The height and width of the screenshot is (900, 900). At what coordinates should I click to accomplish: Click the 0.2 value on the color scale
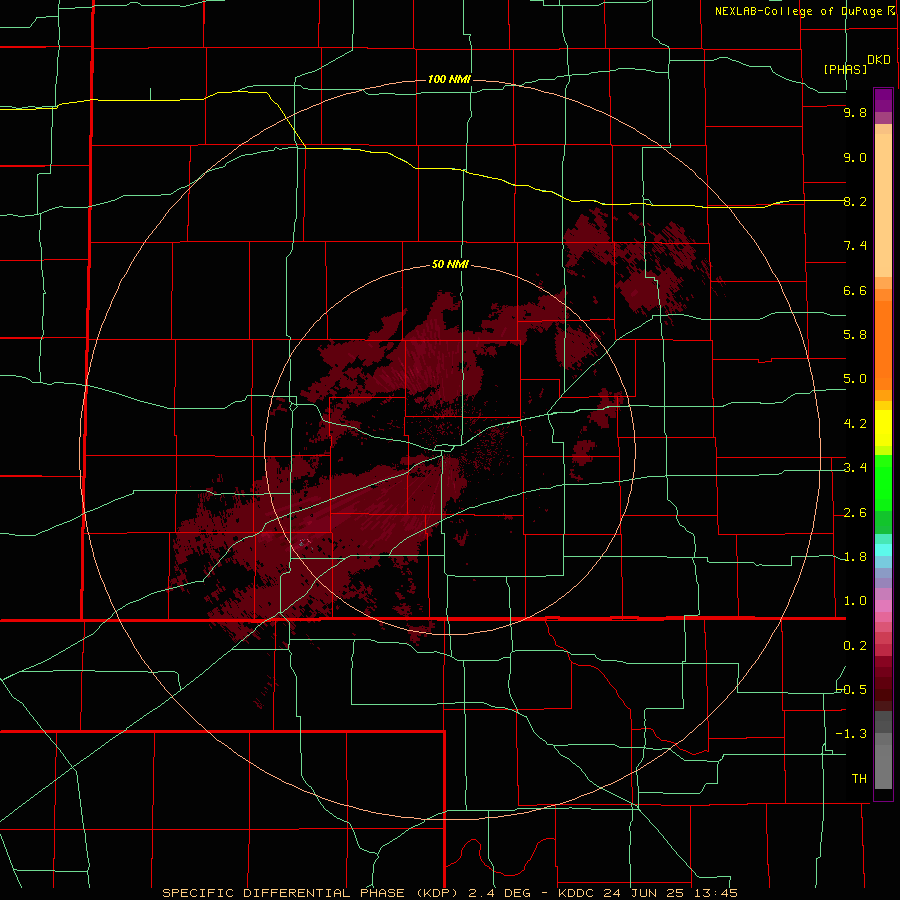click(x=855, y=646)
